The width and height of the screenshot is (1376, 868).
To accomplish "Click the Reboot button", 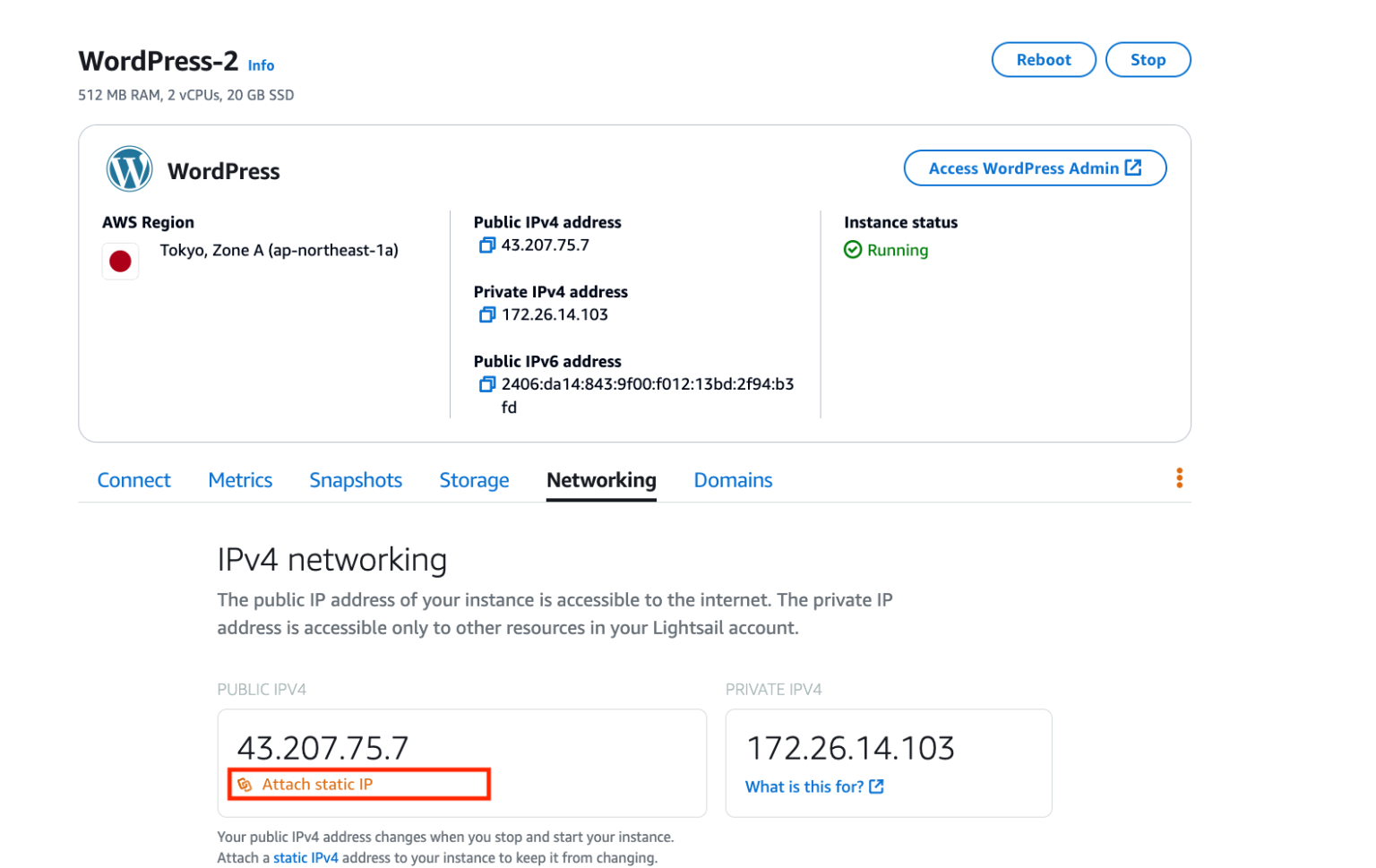I will coord(1043,59).
